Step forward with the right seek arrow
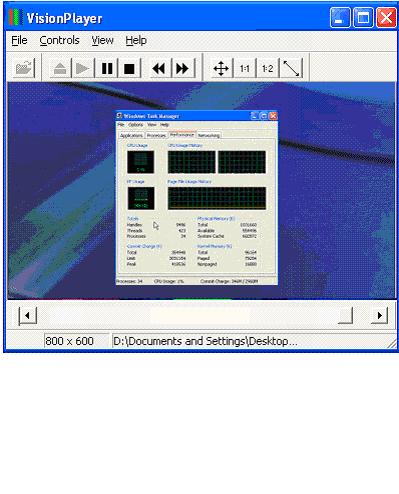The width and height of the screenshot is (399, 494). pos(379,315)
